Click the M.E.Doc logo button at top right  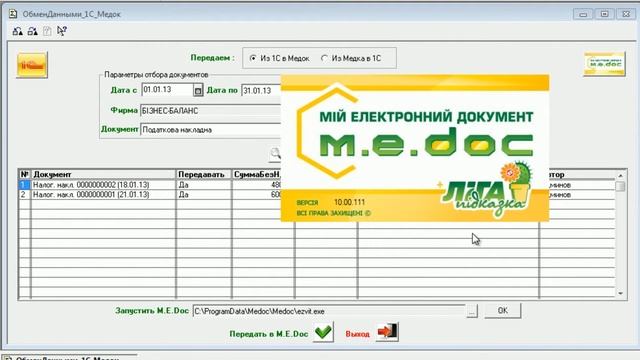coord(604,64)
